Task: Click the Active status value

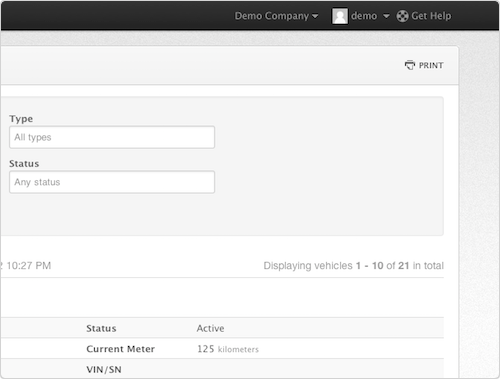Action: coord(210,328)
